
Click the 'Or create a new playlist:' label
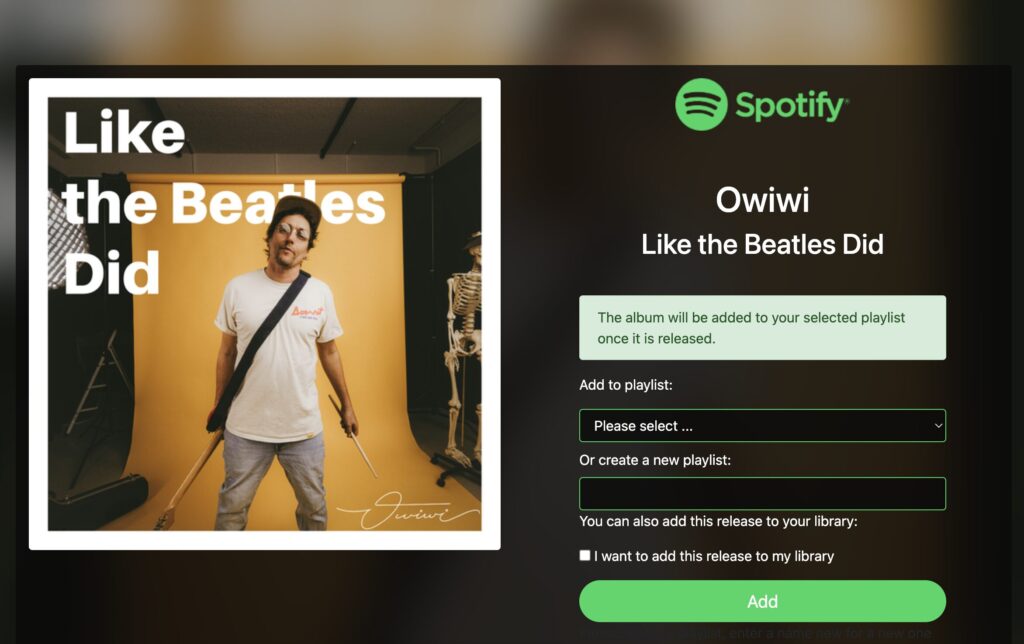655,460
